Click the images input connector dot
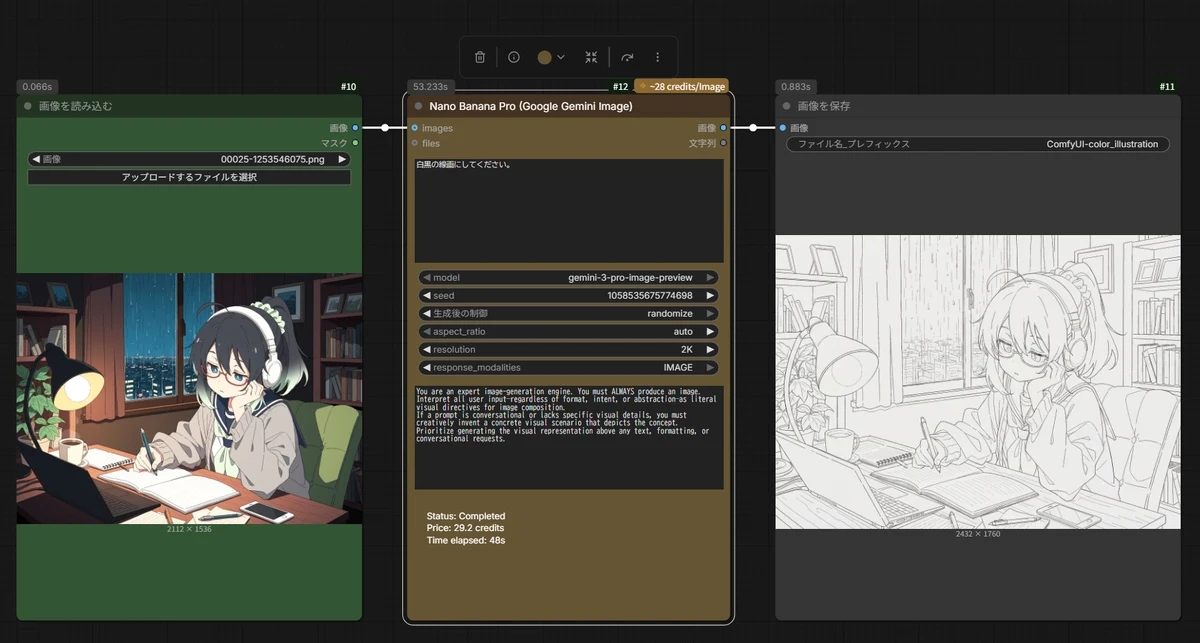Image resolution: width=1200 pixels, height=643 pixels. click(415, 128)
